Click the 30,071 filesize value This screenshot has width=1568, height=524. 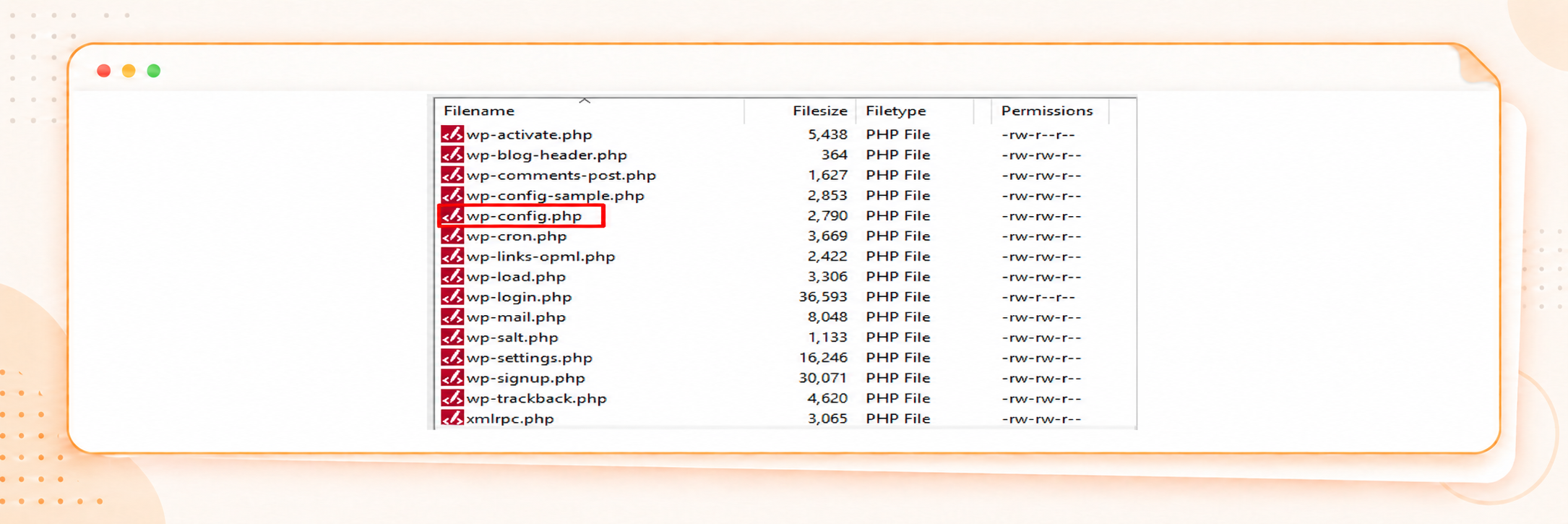coord(823,377)
